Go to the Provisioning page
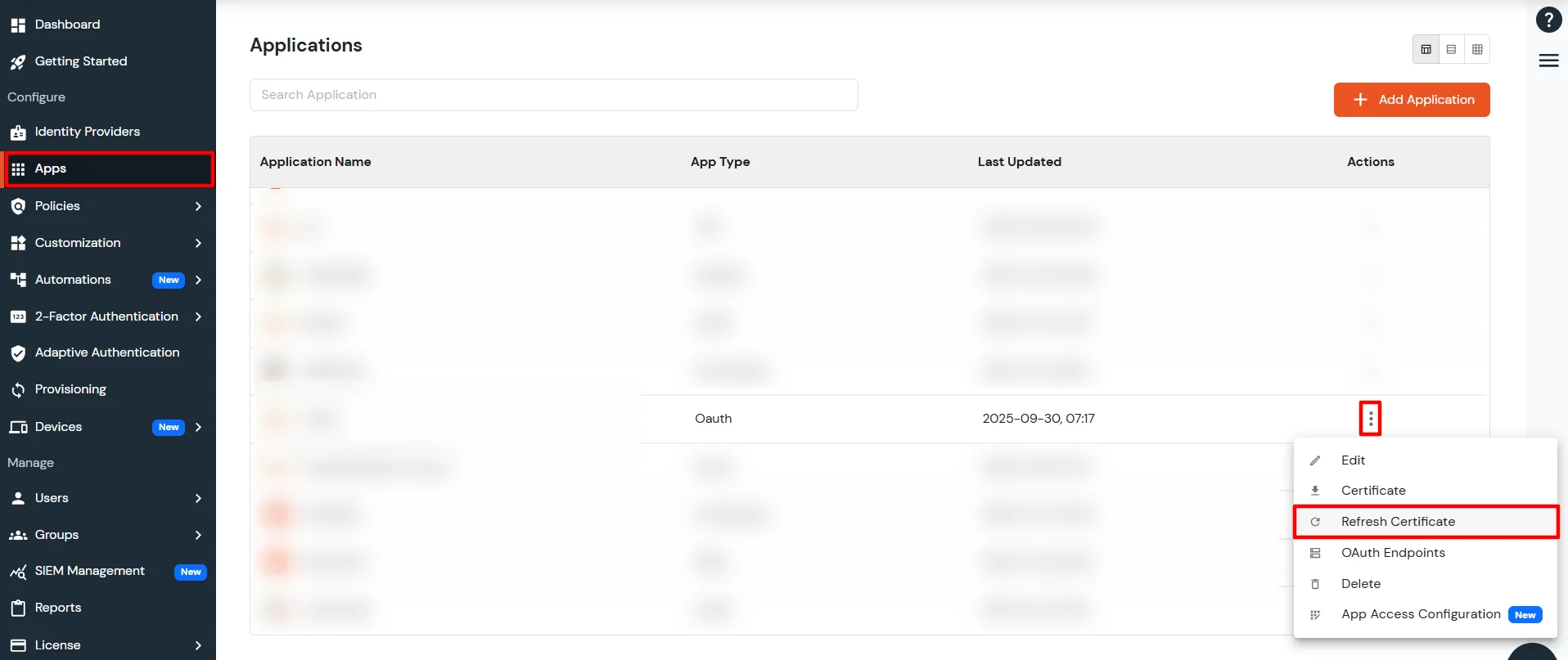 (70, 389)
